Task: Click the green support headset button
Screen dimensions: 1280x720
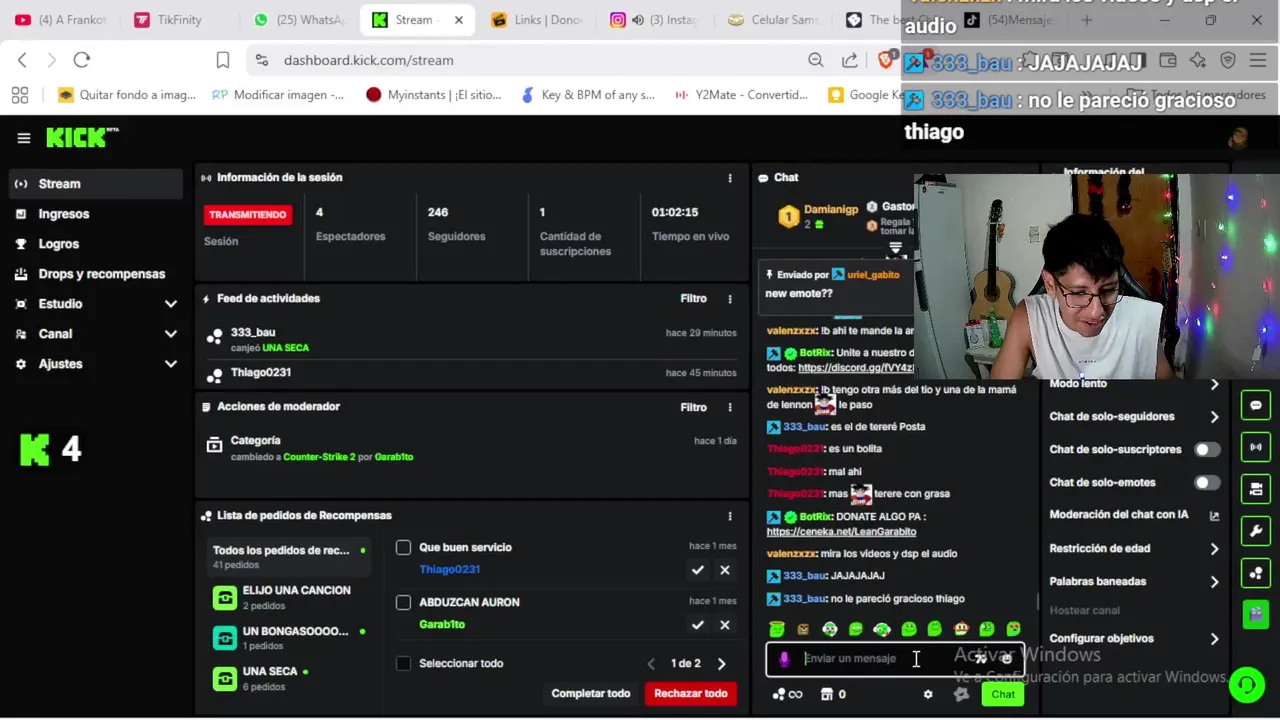Action: 1246,685
